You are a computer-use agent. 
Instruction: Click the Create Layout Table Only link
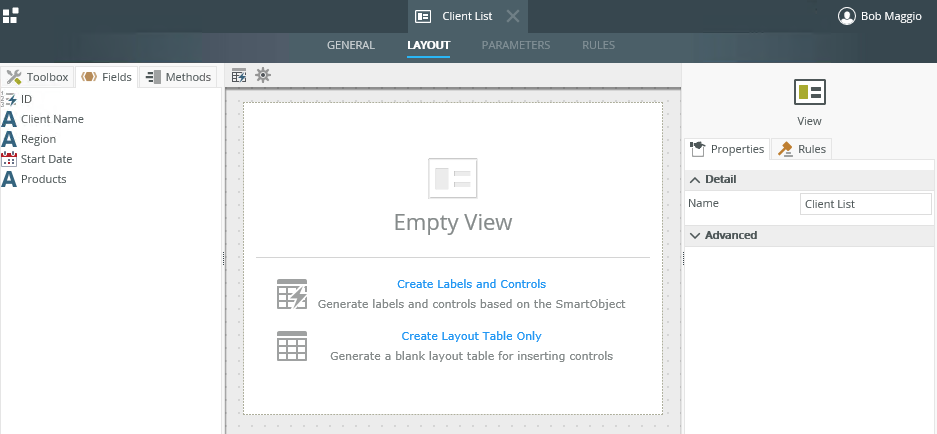click(x=471, y=336)
